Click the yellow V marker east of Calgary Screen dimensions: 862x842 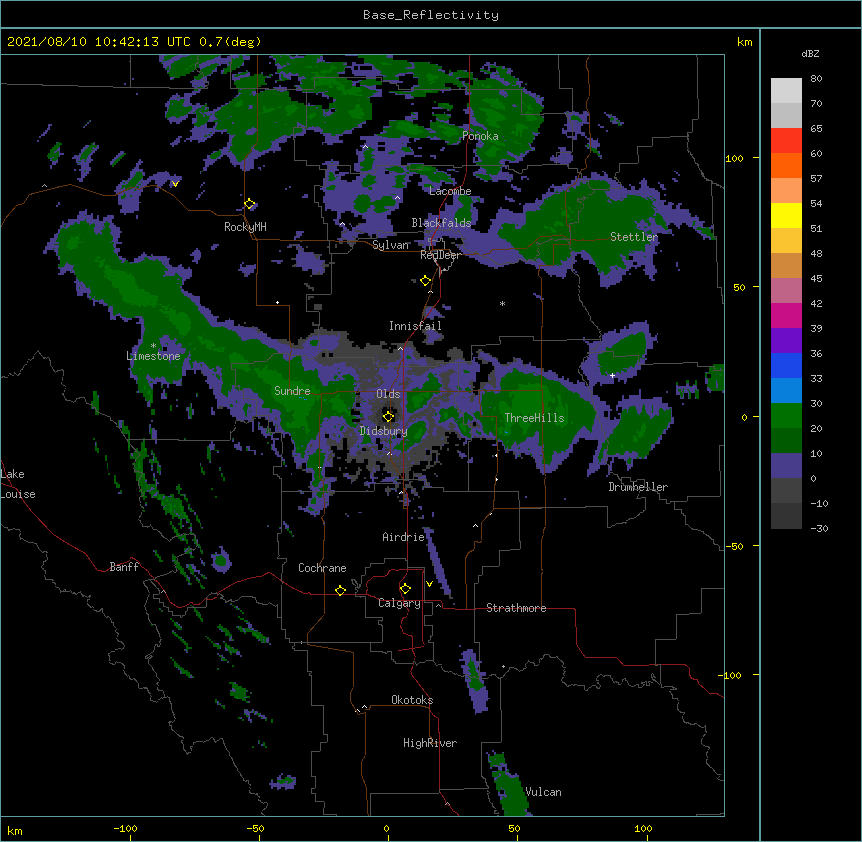pyautogui.click(x=429, y=584)
